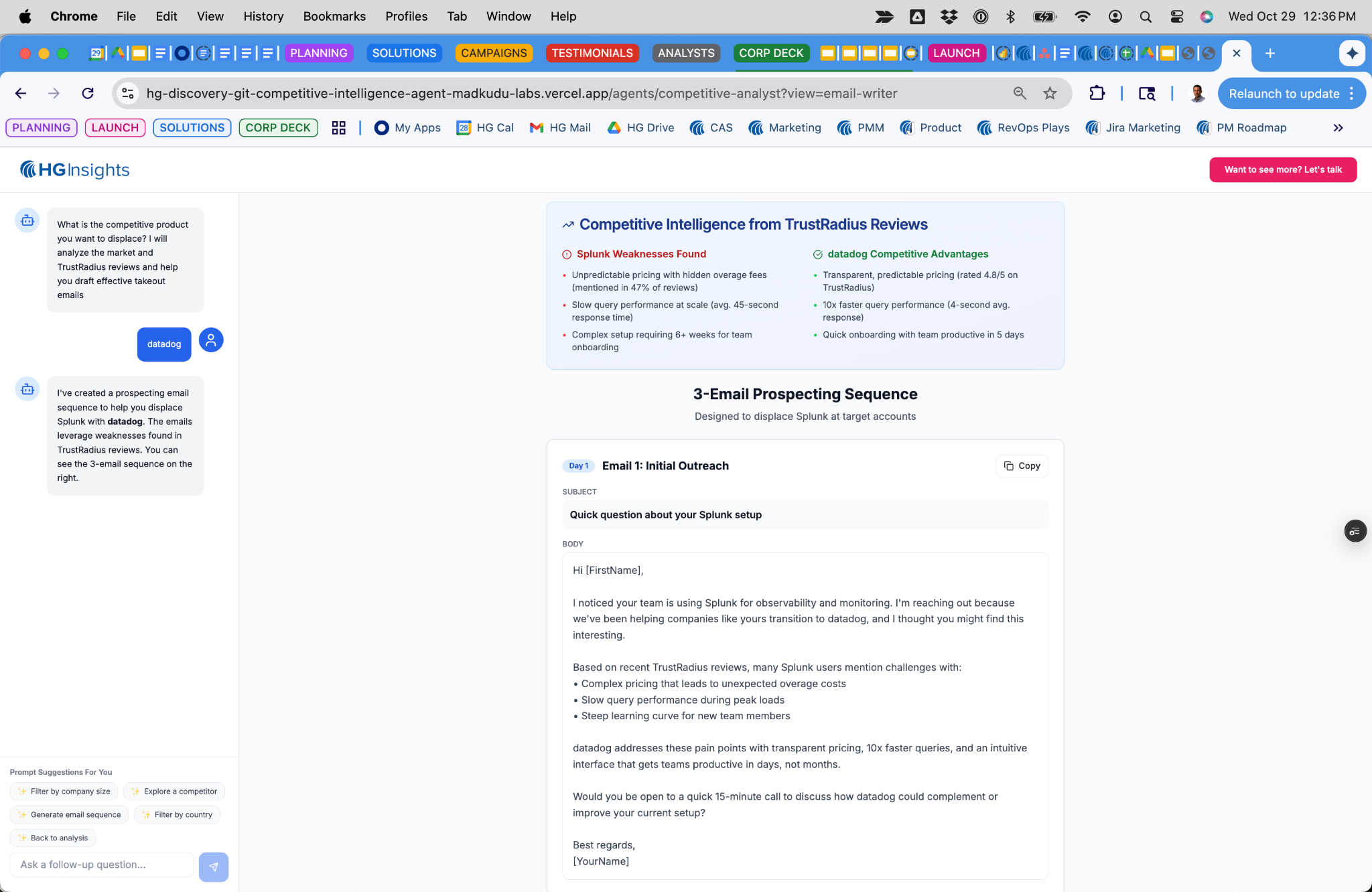The height and width of the screenshot is (892, 1372).
Task: Bookmark page with the star icon
Action: point(1050,94)
